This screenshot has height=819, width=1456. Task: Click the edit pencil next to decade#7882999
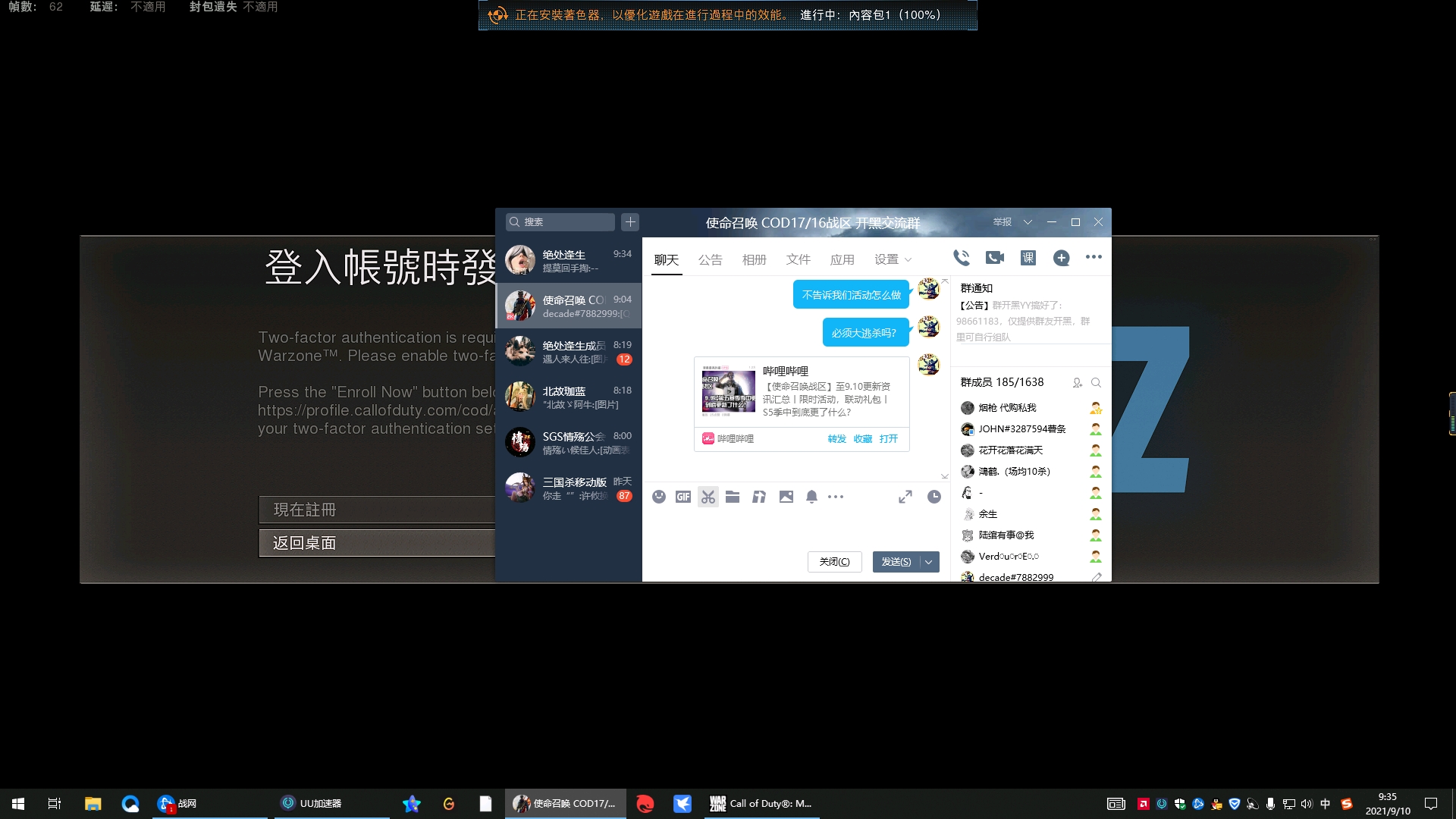[x=1097, y=577]
